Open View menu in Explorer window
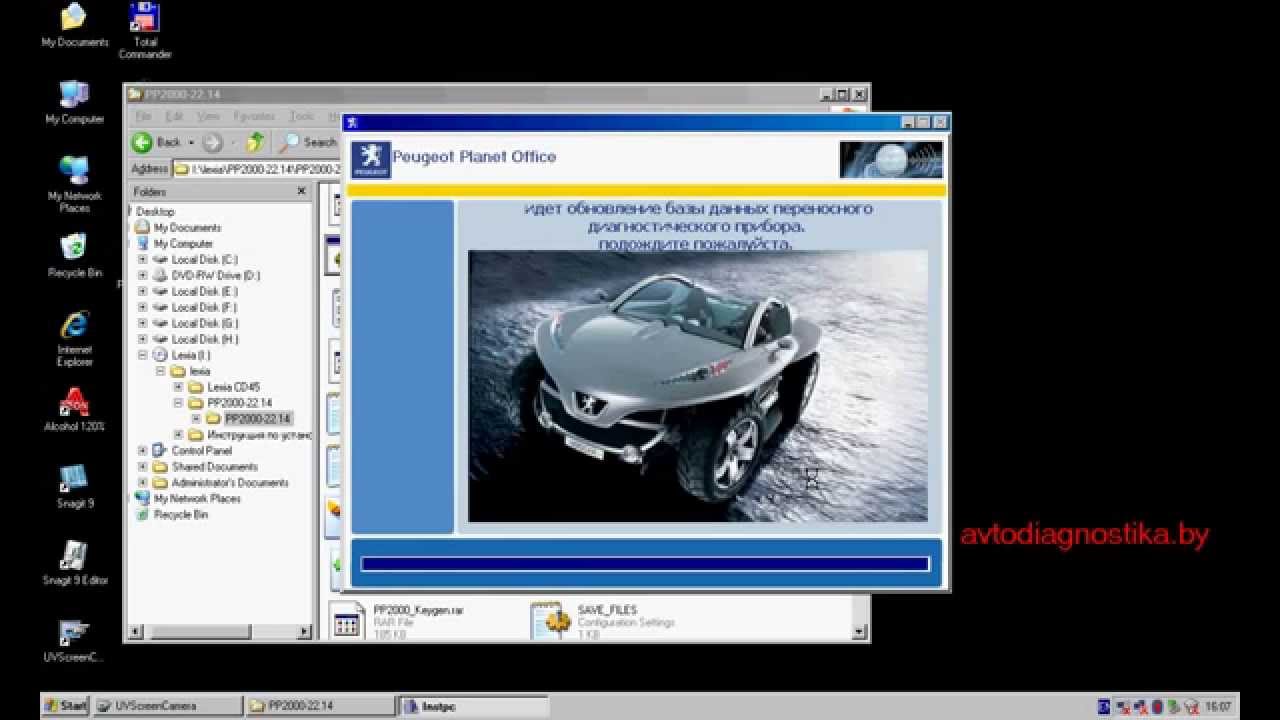This screenshot has height=720, width=1280. (x=207, y=116)
